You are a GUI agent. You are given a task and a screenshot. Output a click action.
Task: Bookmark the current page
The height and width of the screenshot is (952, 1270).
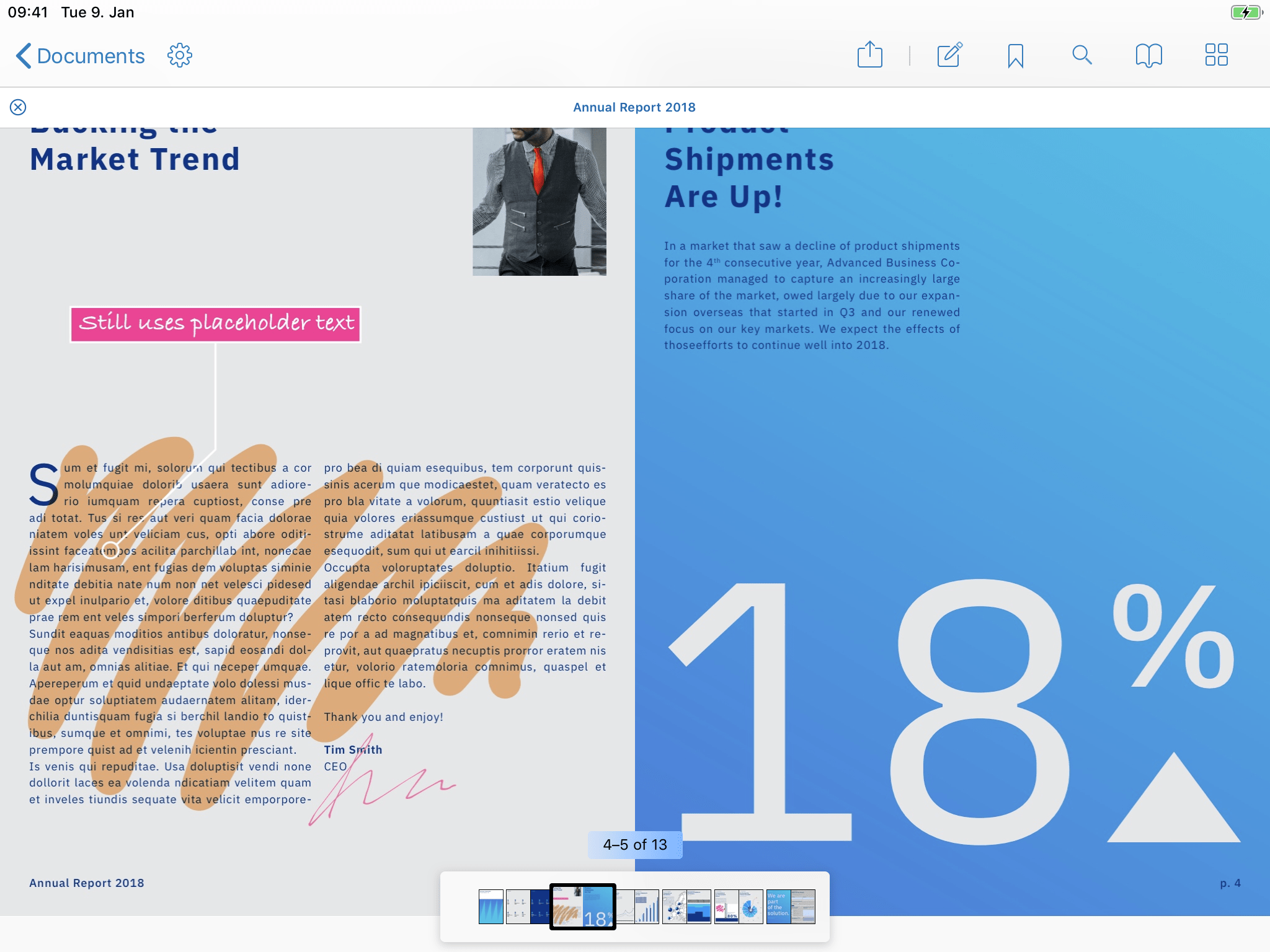[x=1015, y=56]
